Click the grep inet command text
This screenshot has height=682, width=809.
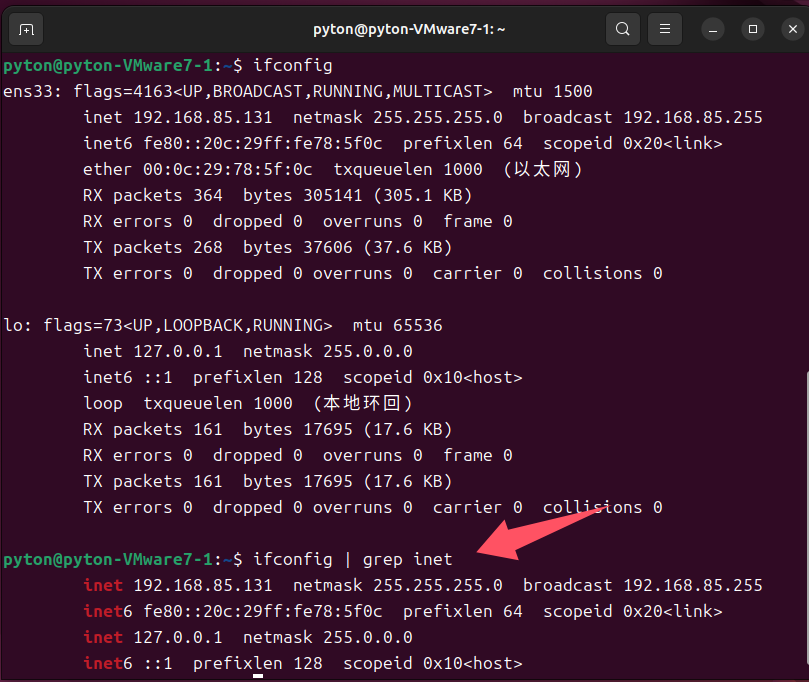[x=407, y=559]
